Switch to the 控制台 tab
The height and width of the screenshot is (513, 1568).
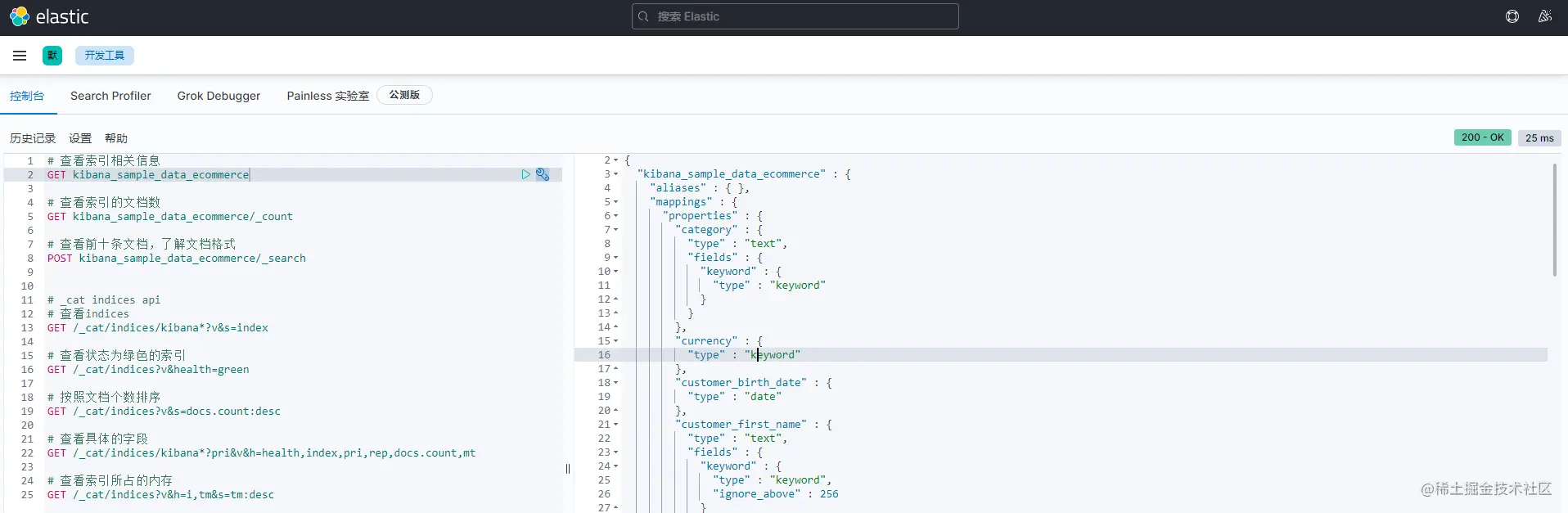click(27, 96)
